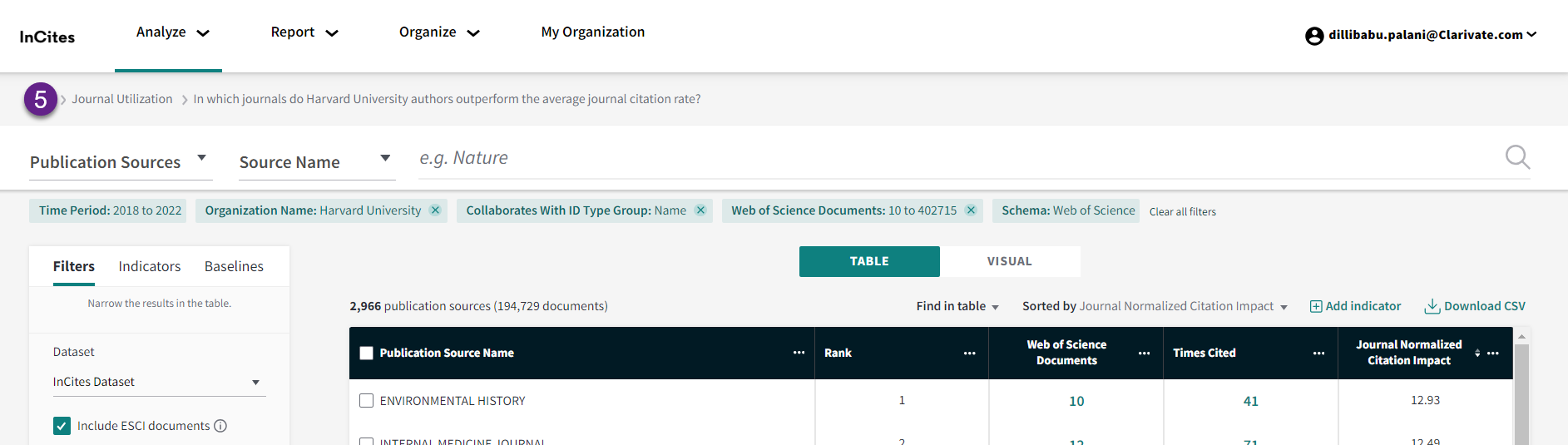This screenshot has width=1568, height=445.
Task: Click the InCites logo
Action: coord(47,37)
